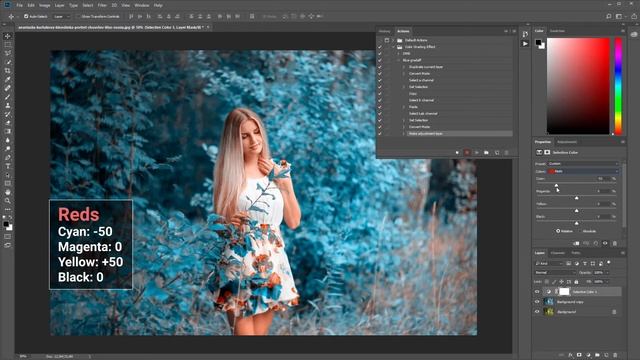
Task: Expand the Default Actions folder
Action: [393, 40]
